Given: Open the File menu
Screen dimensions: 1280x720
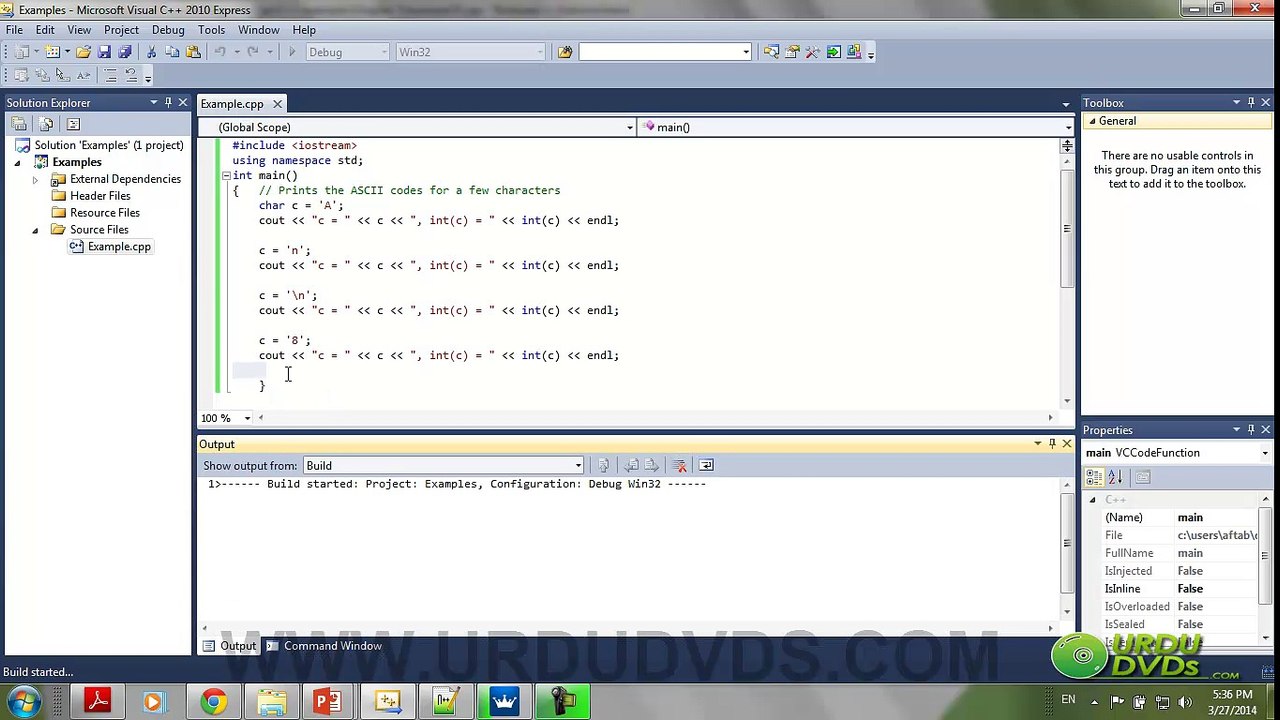Looking at the screenshot, I should (15, 30).
